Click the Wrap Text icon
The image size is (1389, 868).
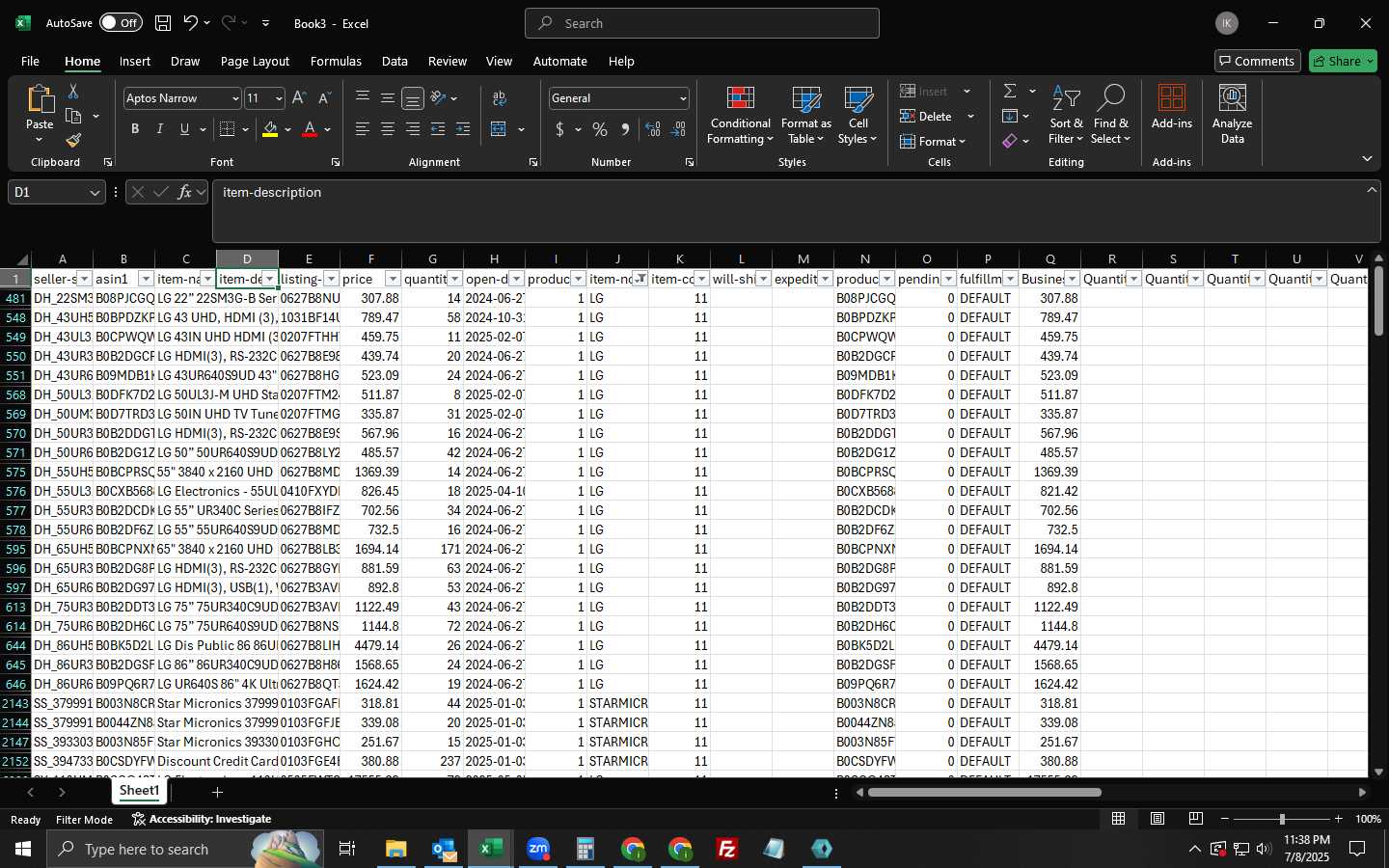pyautogui.click(x=500, y=98)
